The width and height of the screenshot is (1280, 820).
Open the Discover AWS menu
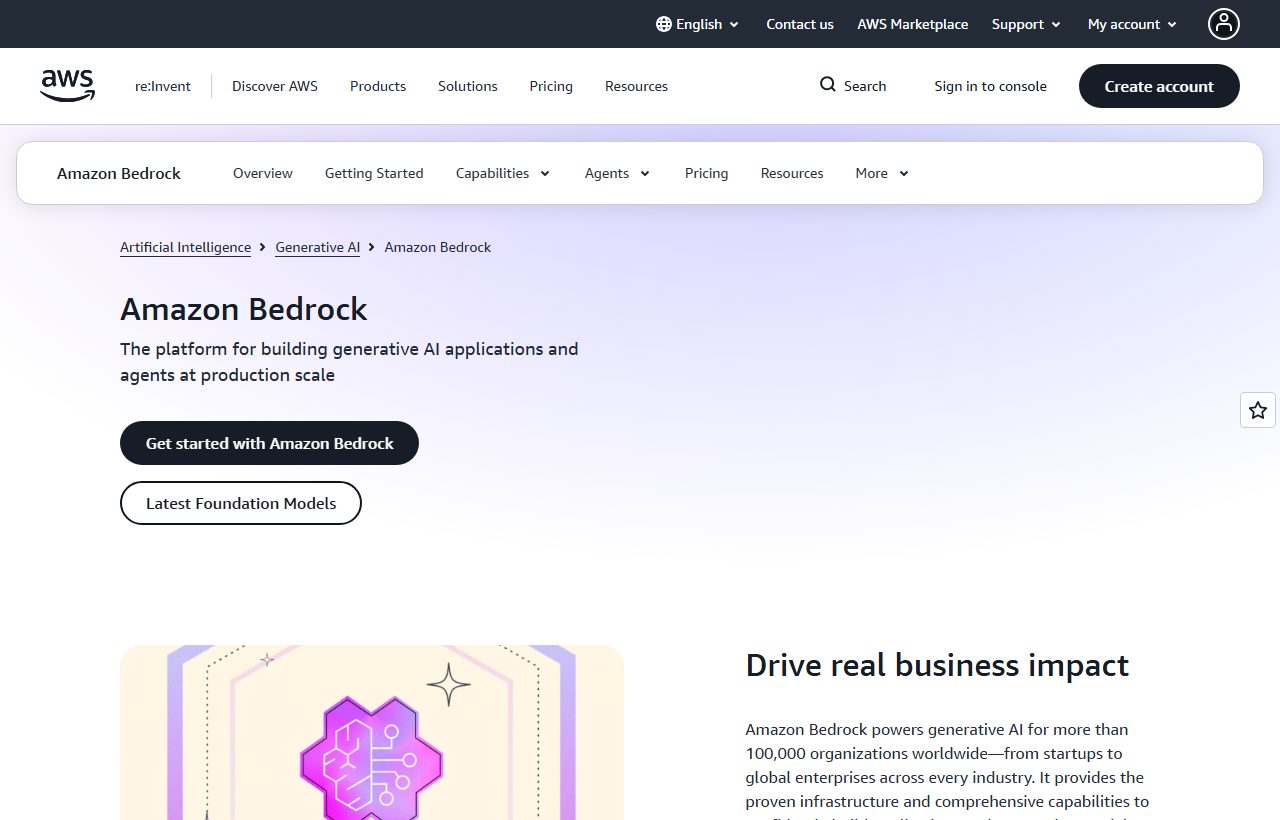[275, 86]
